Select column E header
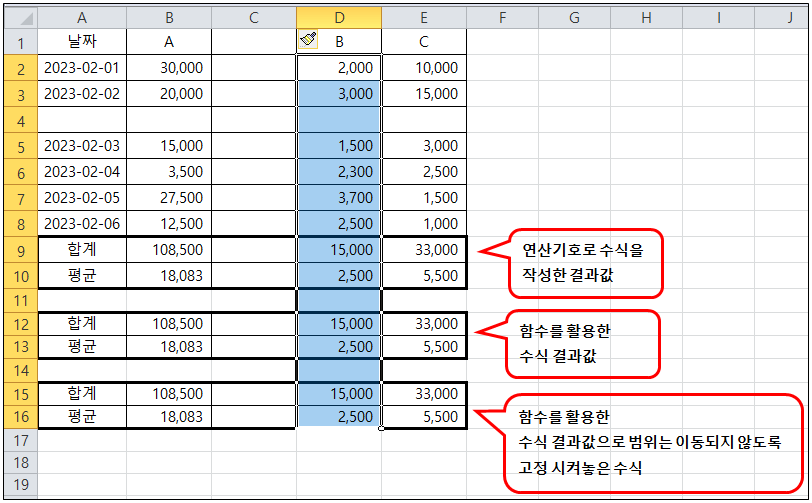812x503 pixels. (x=424, y=18)
